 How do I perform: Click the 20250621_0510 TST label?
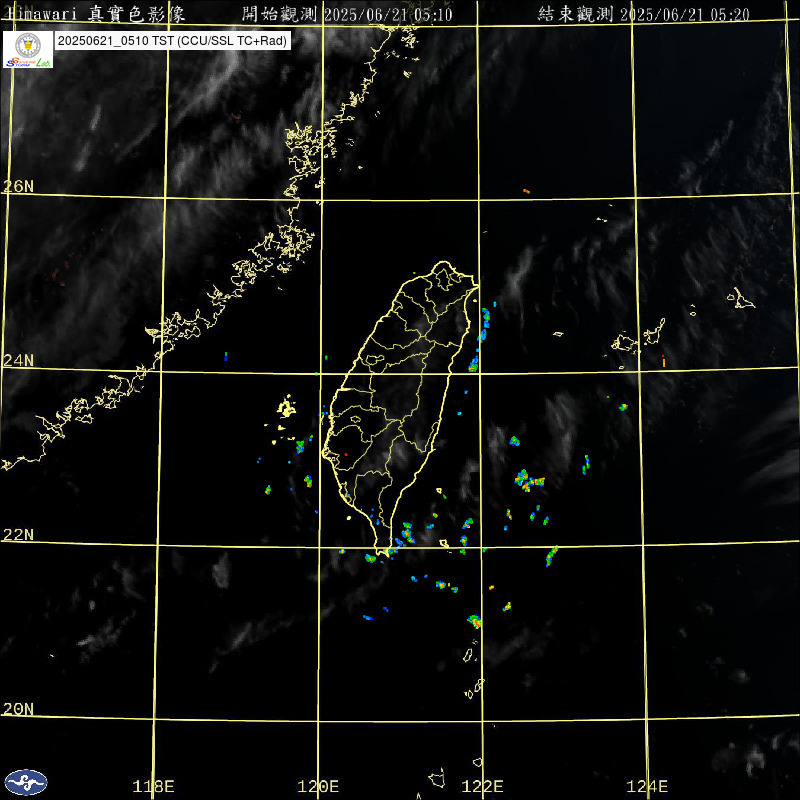[173, 41]
